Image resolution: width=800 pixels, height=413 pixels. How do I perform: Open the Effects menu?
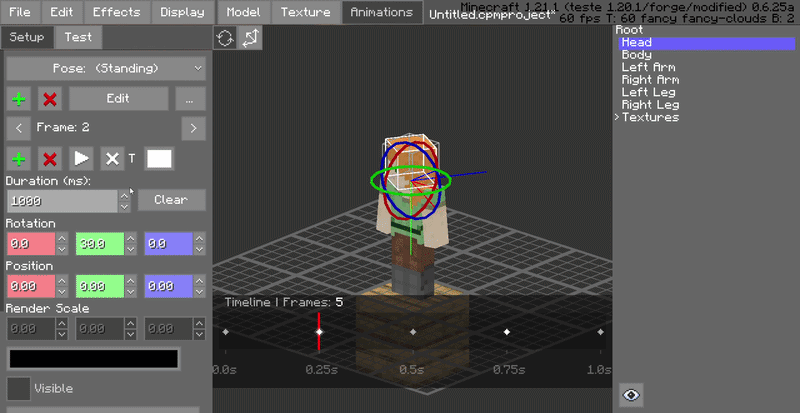coord(117,12)
